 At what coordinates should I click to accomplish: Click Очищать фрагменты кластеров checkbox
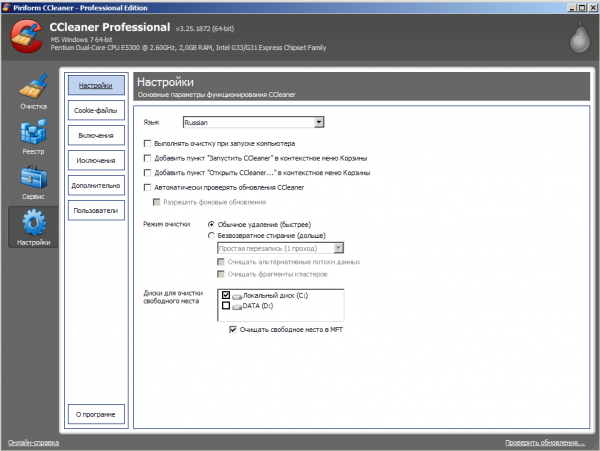point(221,274)
